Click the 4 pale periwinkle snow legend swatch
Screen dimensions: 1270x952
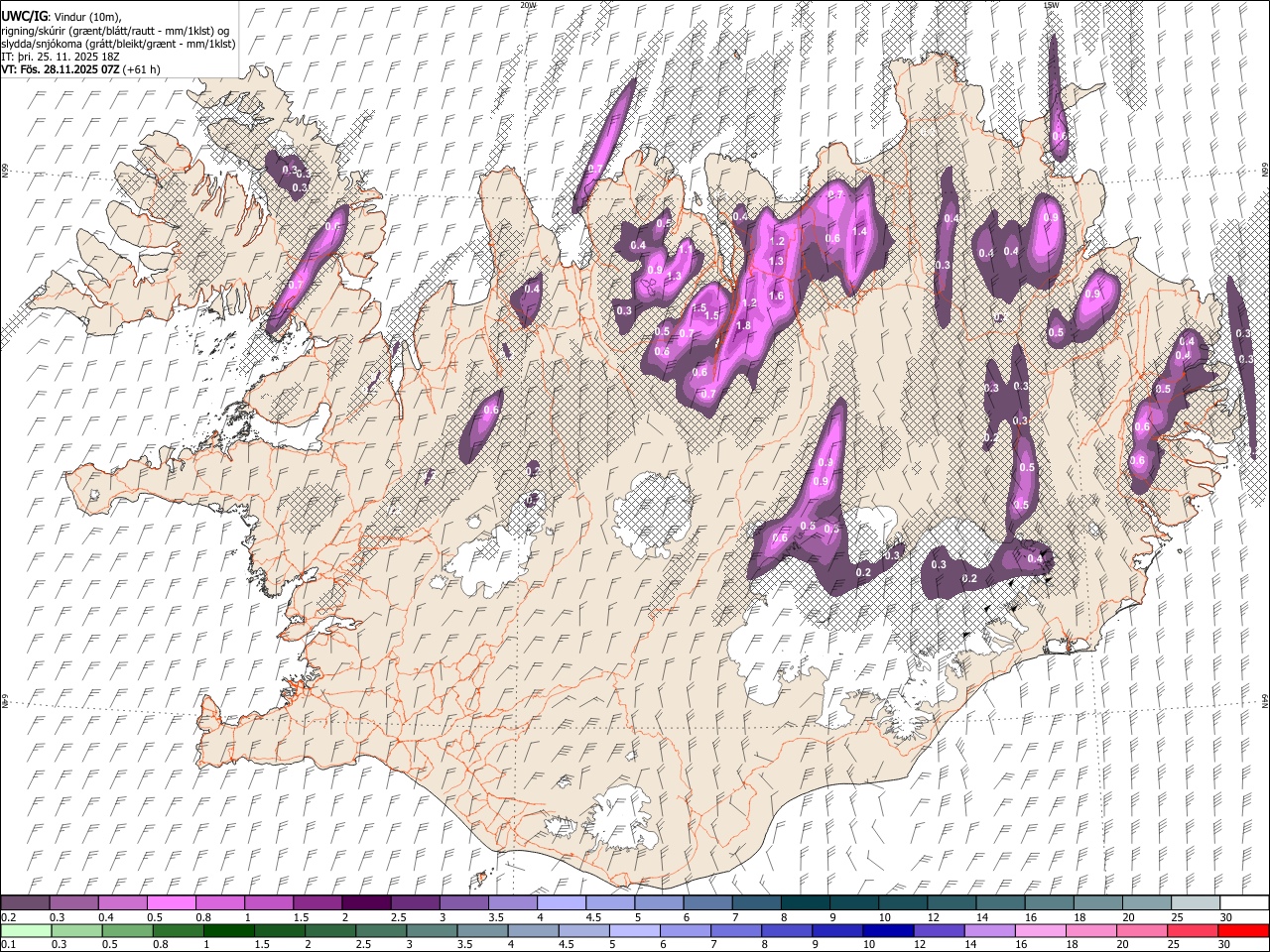click(561, 903)
